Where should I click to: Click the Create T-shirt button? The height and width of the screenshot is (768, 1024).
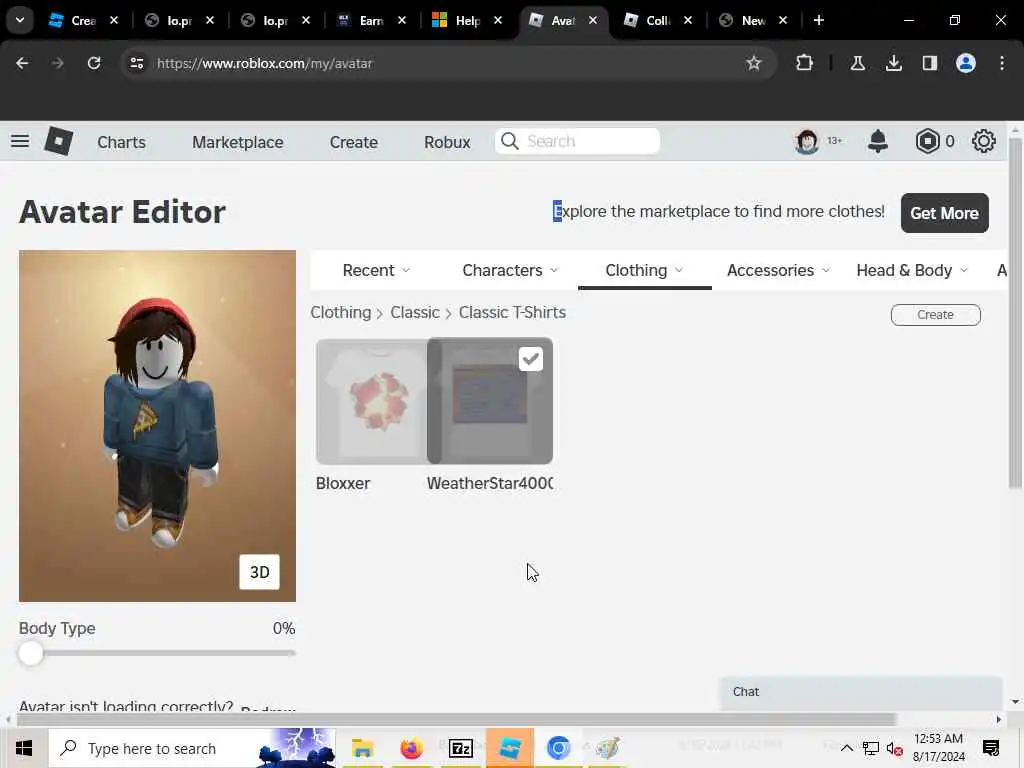click(935, 315)
